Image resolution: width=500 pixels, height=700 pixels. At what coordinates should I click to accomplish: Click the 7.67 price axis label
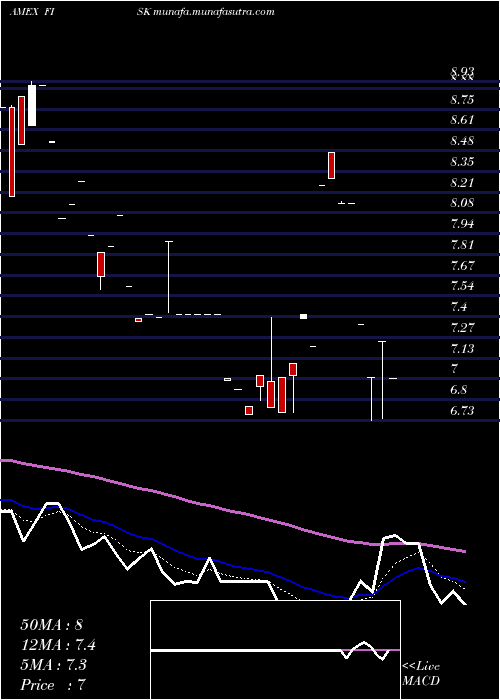pyautogui.click(x=462, y=266)
